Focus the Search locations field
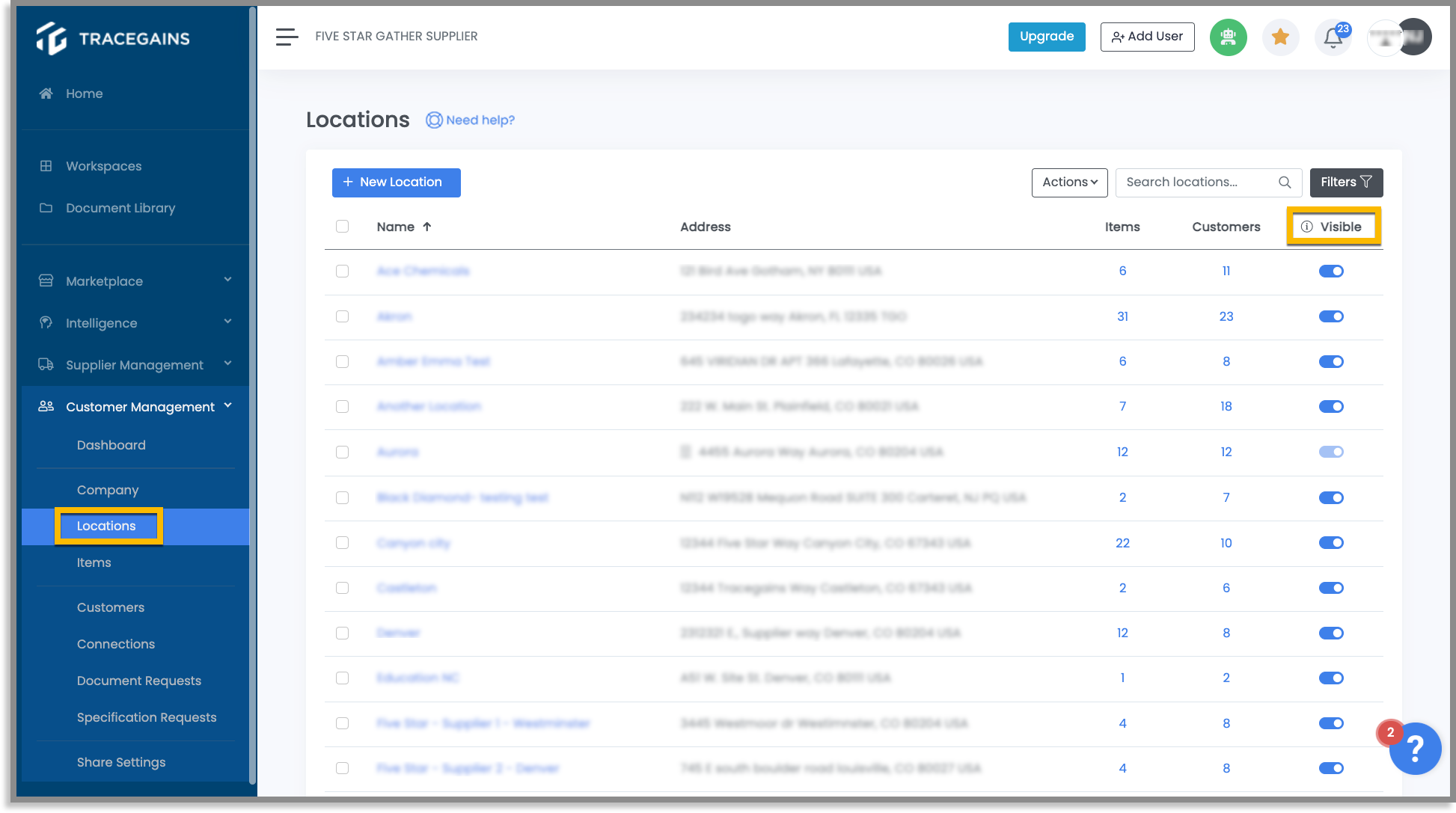The image size is (1456, 813). [1208, 182]
